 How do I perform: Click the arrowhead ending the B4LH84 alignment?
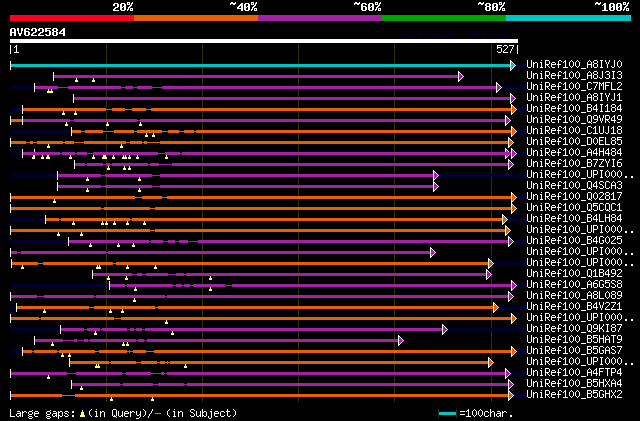point(505,220)
